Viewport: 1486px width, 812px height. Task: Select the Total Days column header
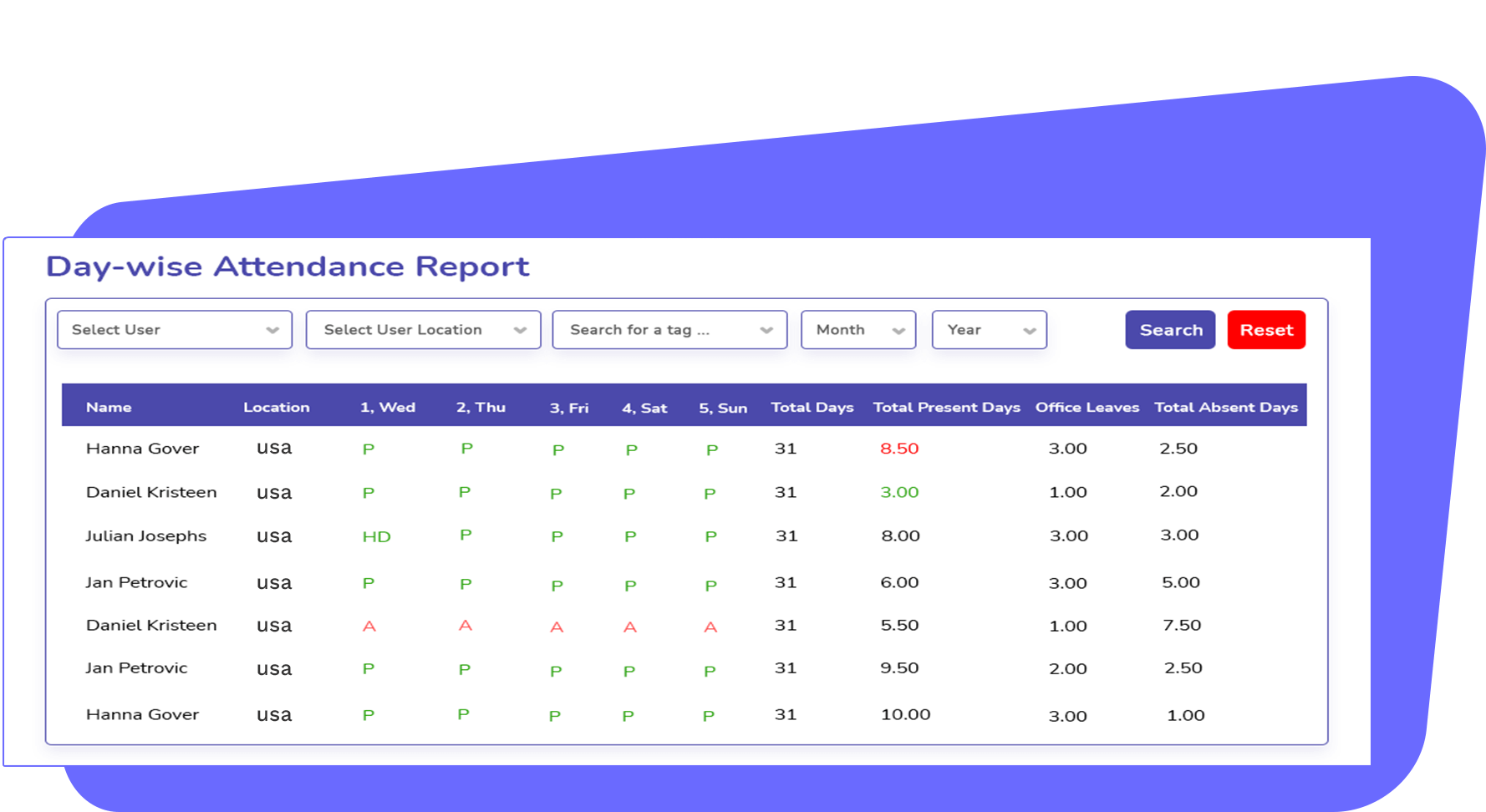812,408
